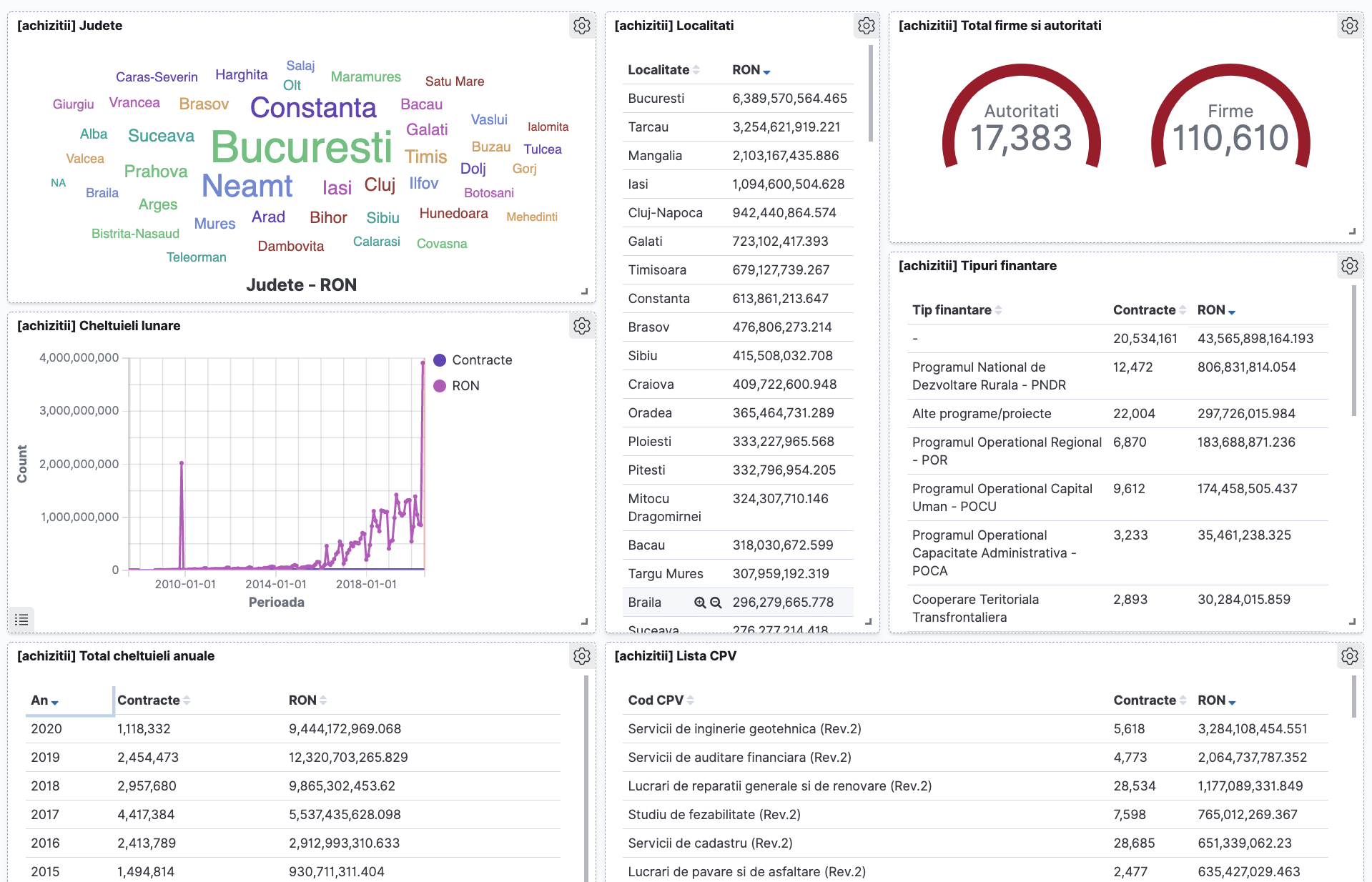Select Hunedoara in the Judete tag cloud
The height and width of the screenshot is (882, 1372).
[x=453, y=214]
